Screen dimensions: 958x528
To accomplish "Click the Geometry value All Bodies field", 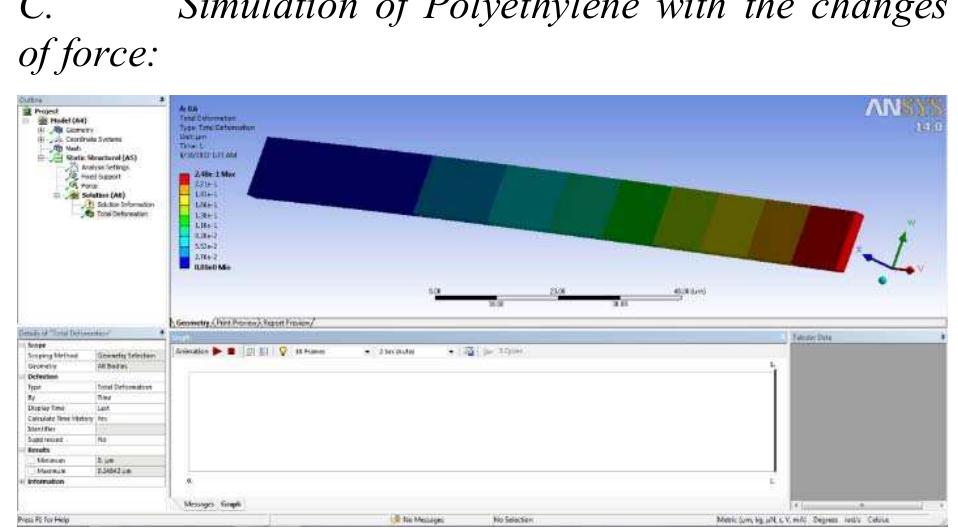I will point(130,366).
